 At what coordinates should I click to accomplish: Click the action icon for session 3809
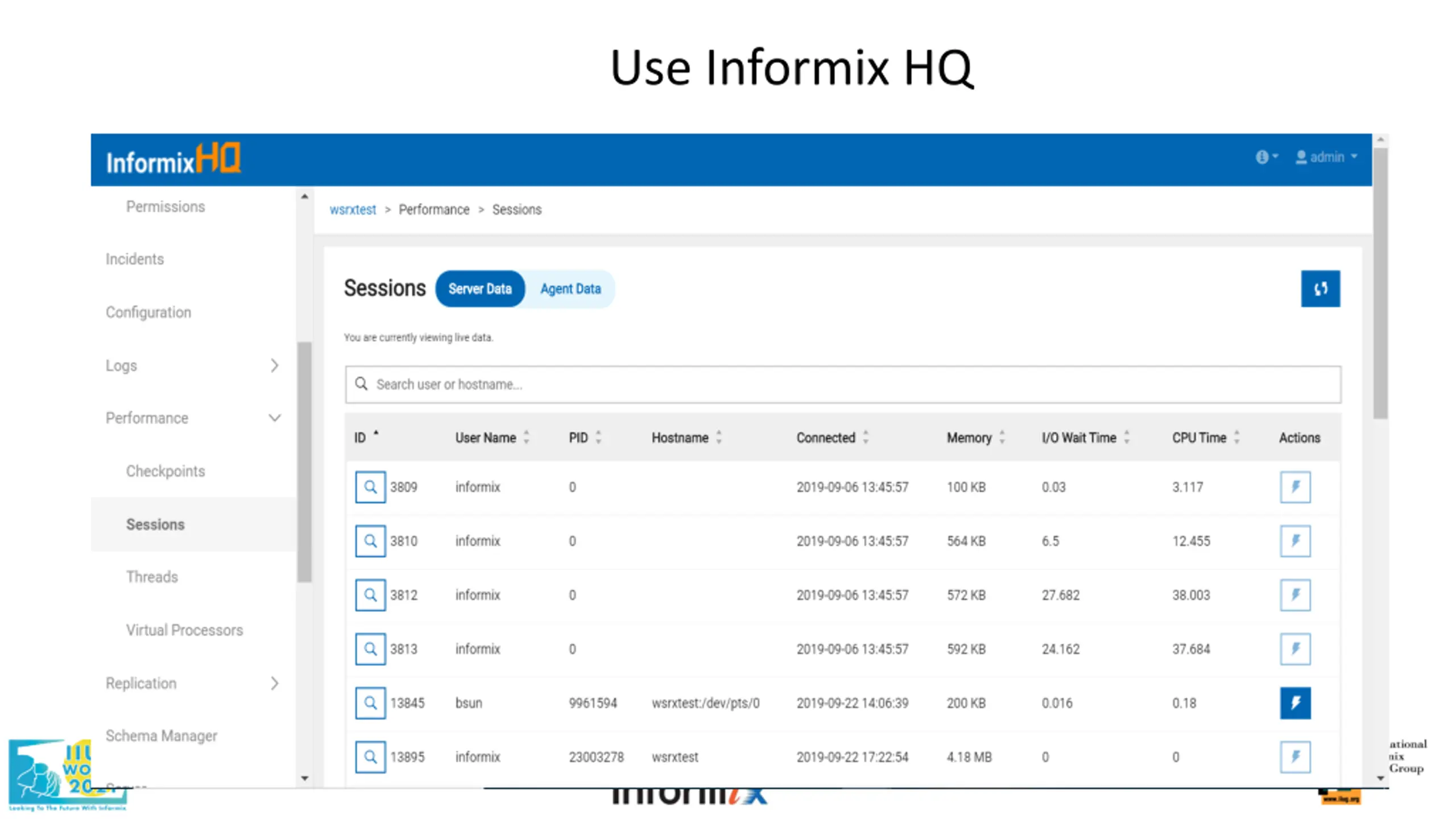[1295, 487]
